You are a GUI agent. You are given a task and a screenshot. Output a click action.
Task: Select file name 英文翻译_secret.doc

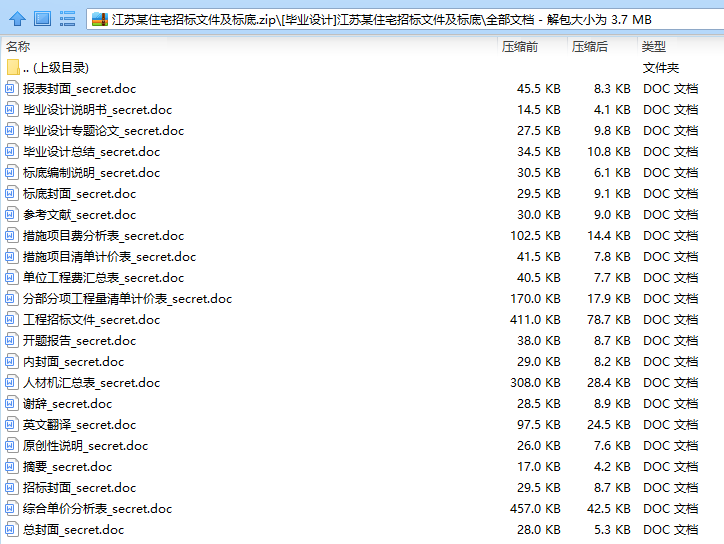pyautogui.click(x=79, y=425)
